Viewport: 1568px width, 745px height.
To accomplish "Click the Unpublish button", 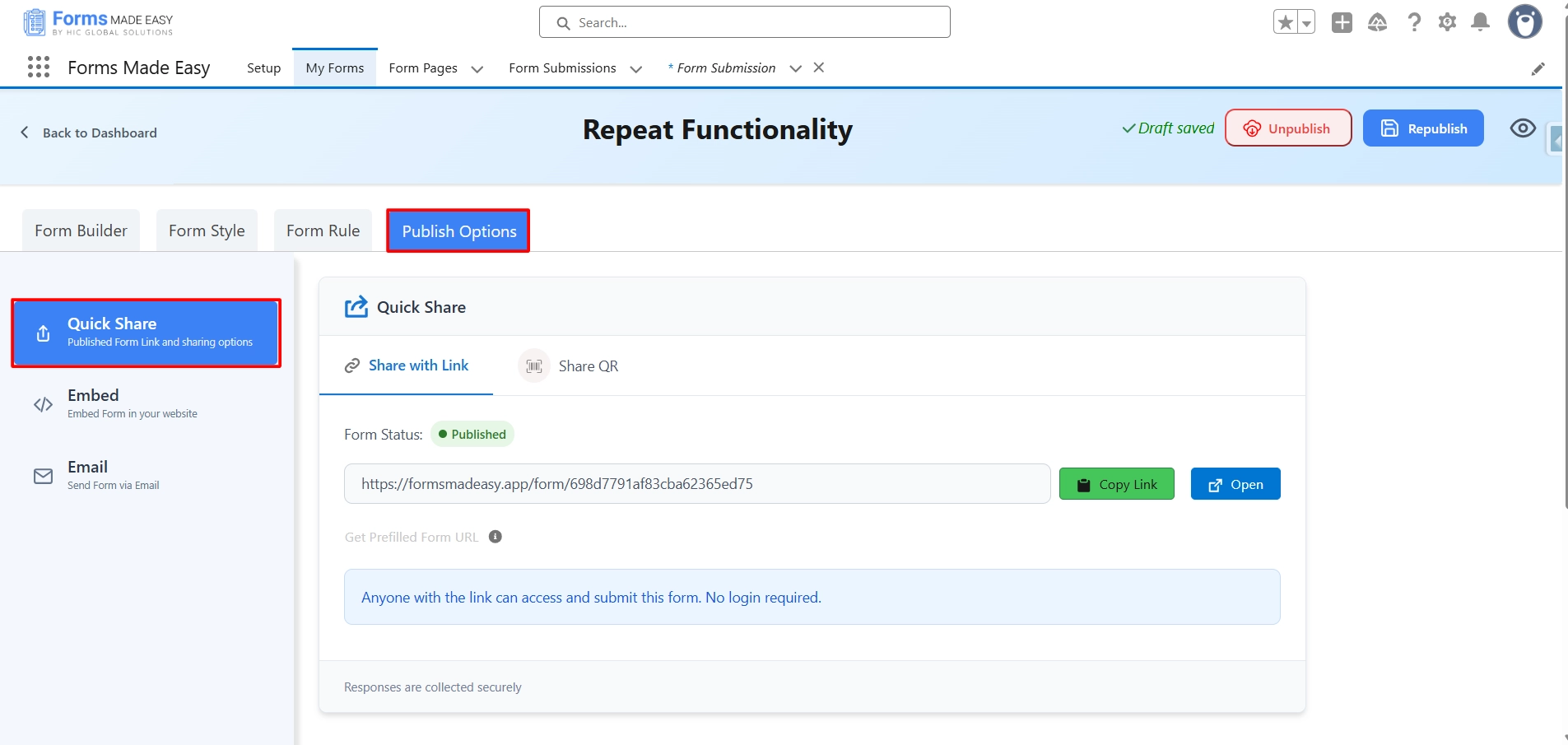I will pos(1288,128).
